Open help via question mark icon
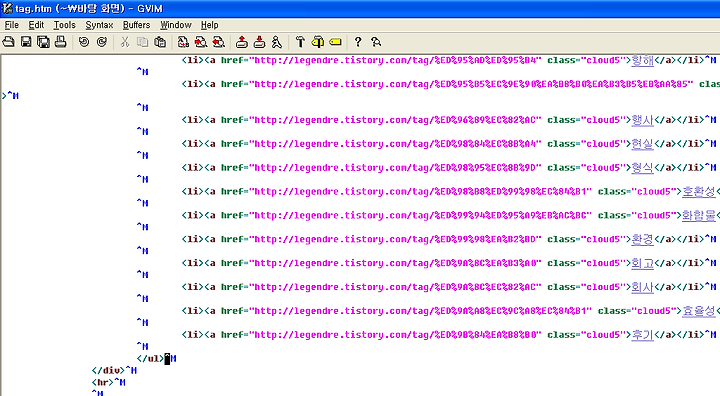The image size is (720, 396). coord(358,42)
